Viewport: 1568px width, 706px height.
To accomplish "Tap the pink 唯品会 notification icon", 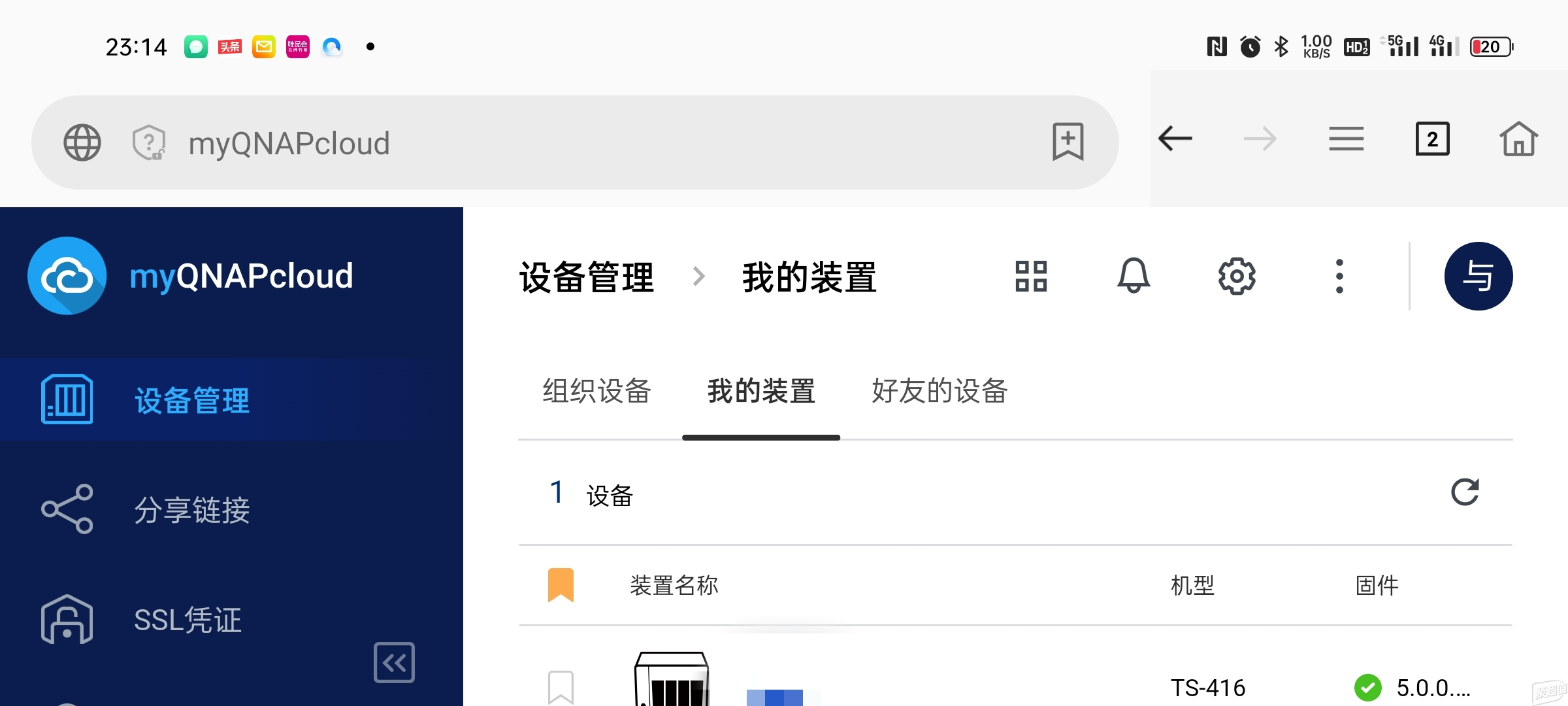I will click(x=298, y=46).
